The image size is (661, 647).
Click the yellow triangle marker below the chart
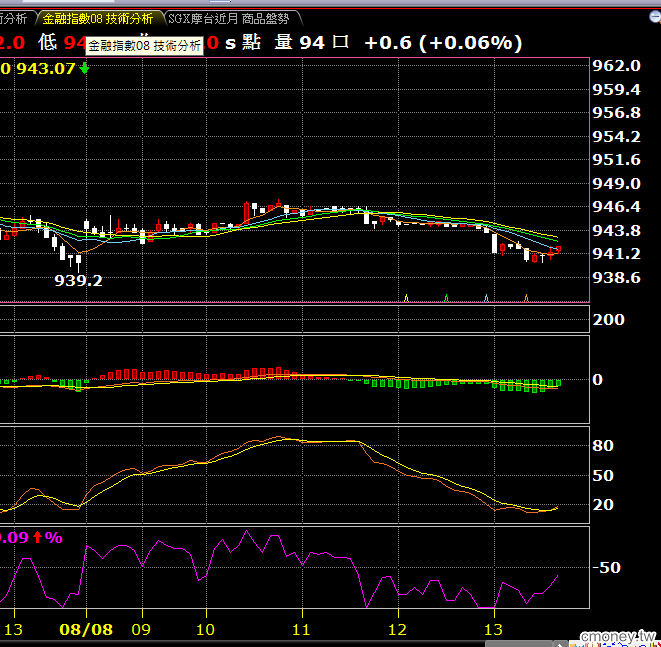point(406,298)
